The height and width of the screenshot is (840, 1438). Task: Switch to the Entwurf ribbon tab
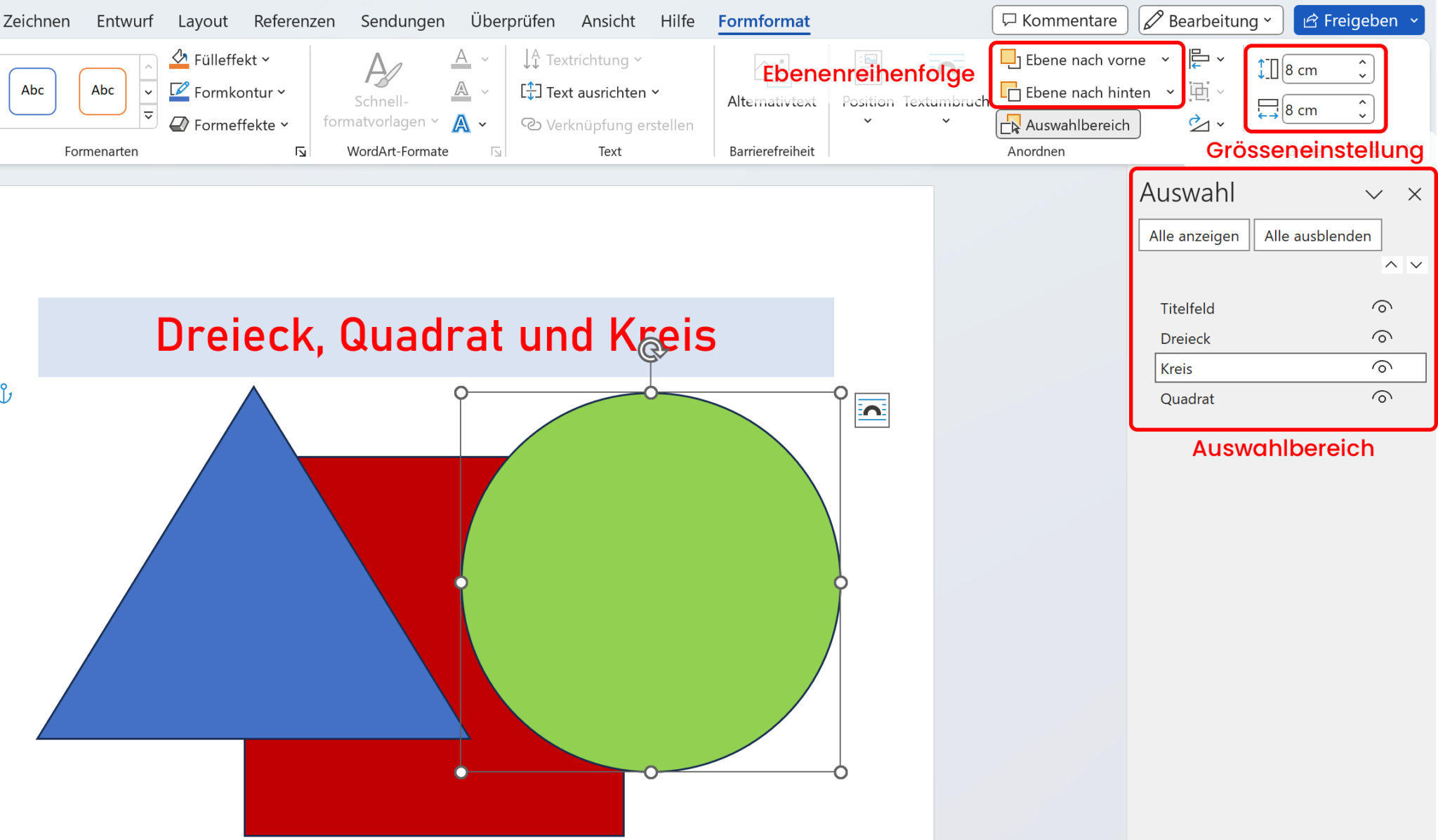click(124, 20)
